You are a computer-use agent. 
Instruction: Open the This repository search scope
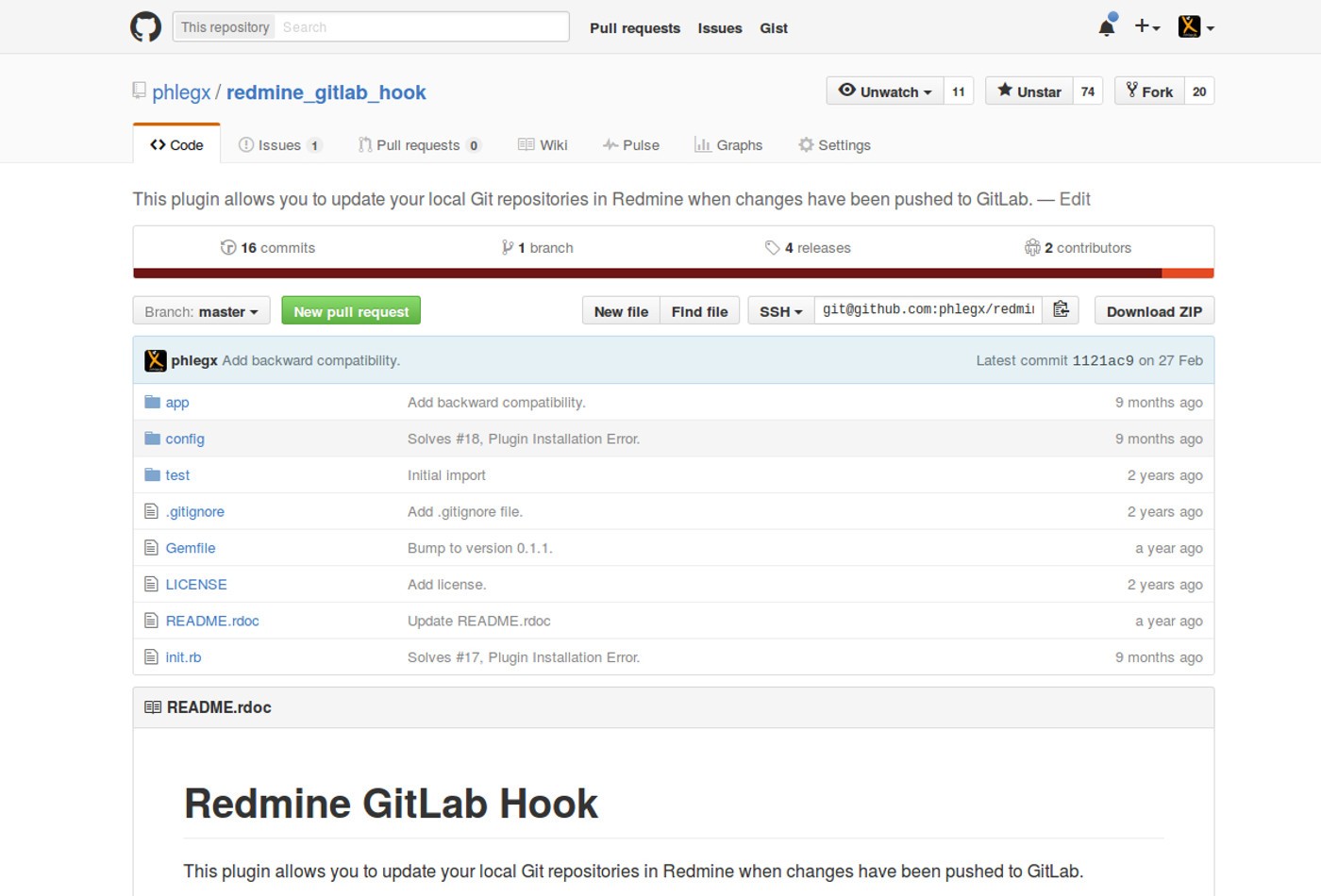pyautogui.click(x=225, y=26)
